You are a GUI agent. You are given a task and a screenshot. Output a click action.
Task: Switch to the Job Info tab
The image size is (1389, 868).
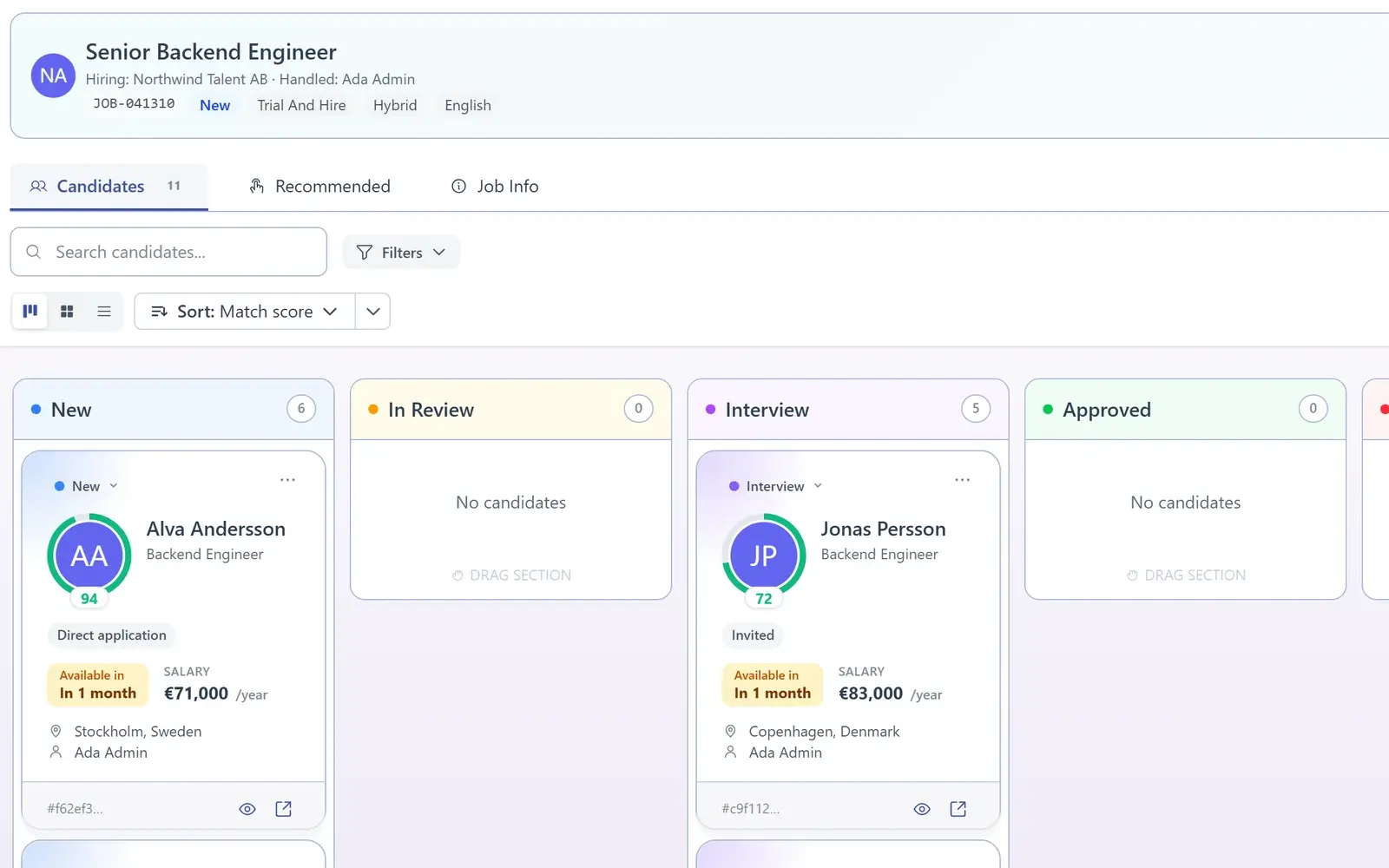[495, 187]
